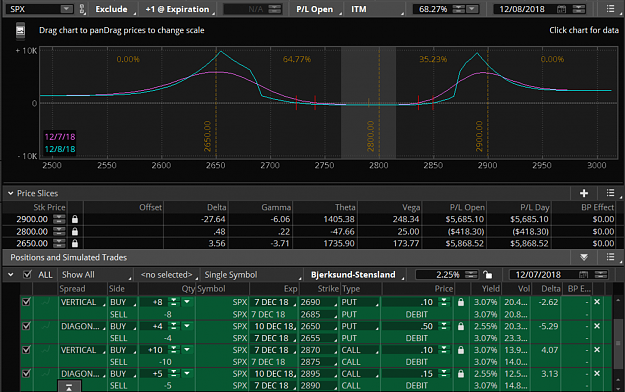Open the SPX symbol dropdown
The height and width of the screenshot is (392, 625).
tap(67, 9)
